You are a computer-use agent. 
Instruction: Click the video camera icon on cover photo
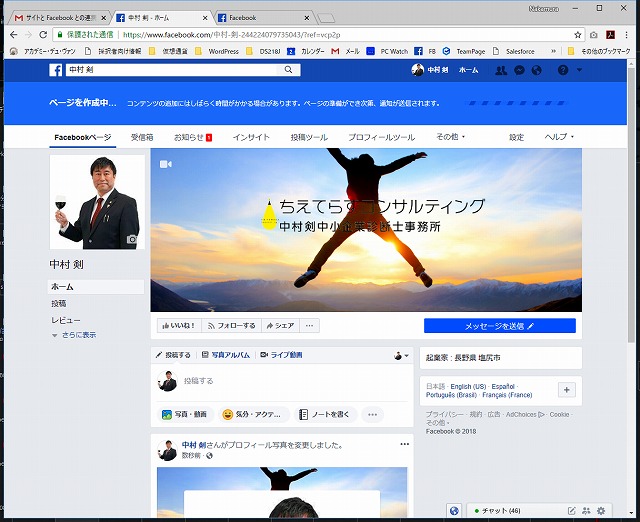(165, 164)
